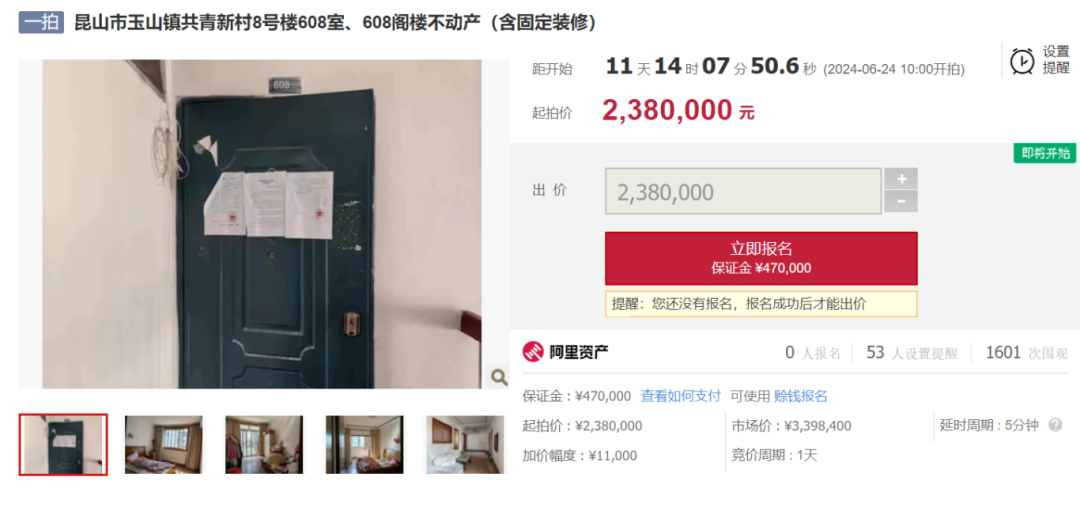The image size is (1080, 511).
Task: Select the fifth thumbnail with white sofa
Action: (x=465, y=444)
